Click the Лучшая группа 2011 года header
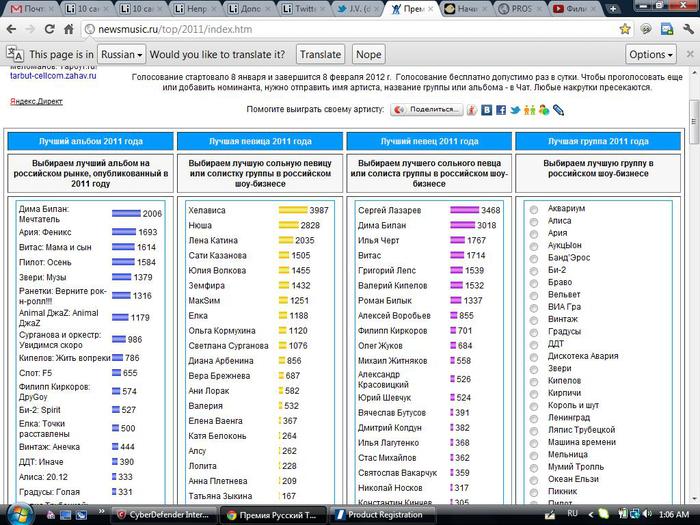 pos(598,141)
